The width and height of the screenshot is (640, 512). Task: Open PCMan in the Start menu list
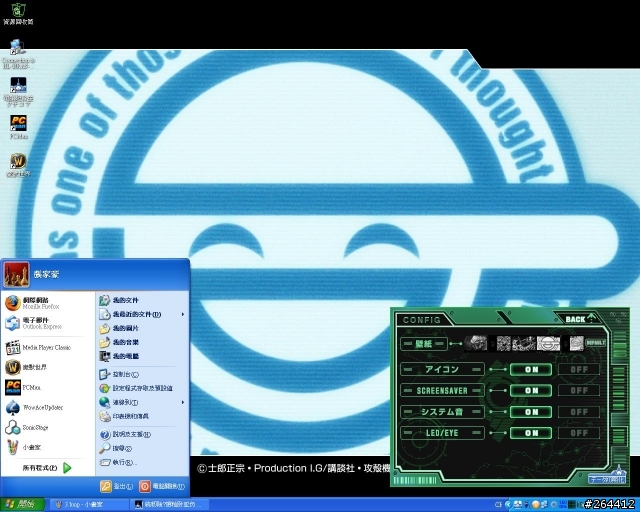coord(48,387)
